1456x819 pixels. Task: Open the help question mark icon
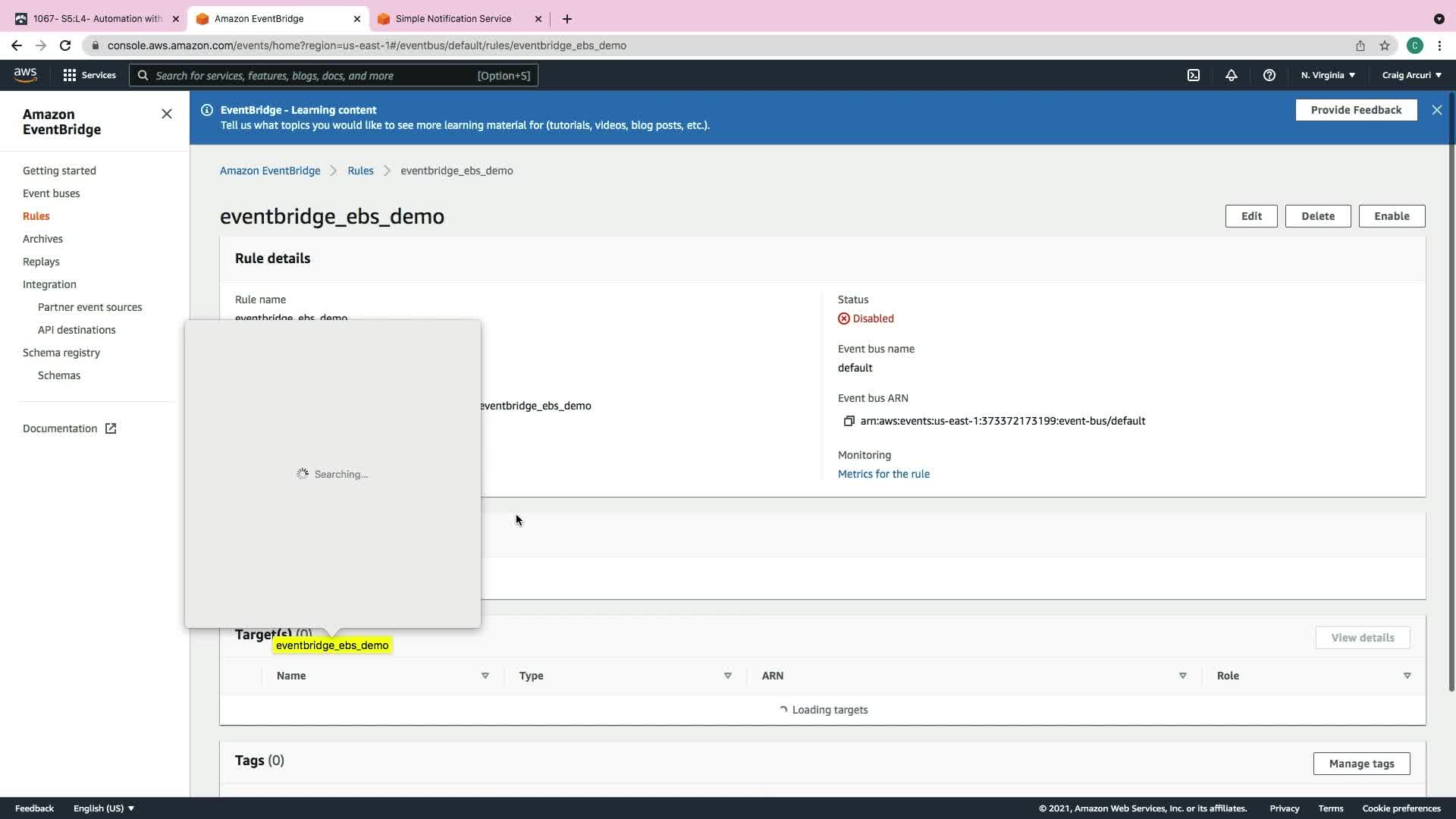(x=1269, y=75)
